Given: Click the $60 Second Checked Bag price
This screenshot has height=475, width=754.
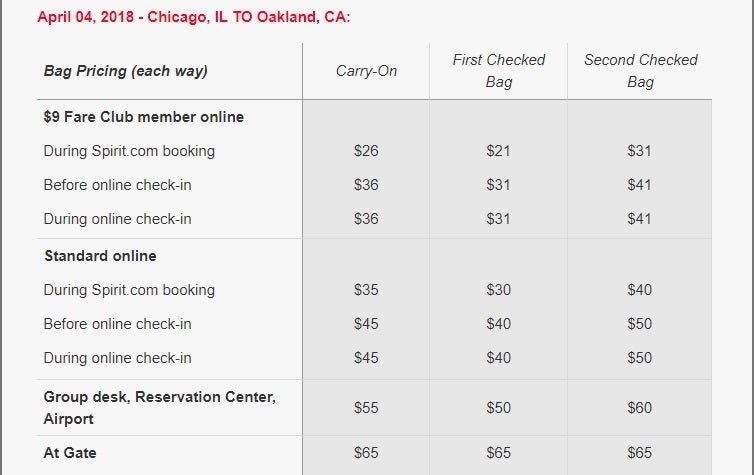Looking at the screenshot, I should coord(639,408).
